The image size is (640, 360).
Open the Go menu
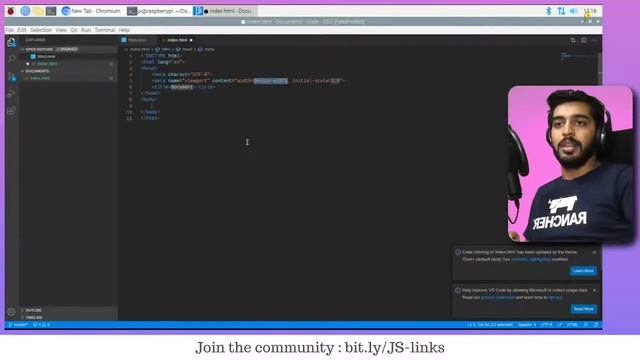coord(74,30)
